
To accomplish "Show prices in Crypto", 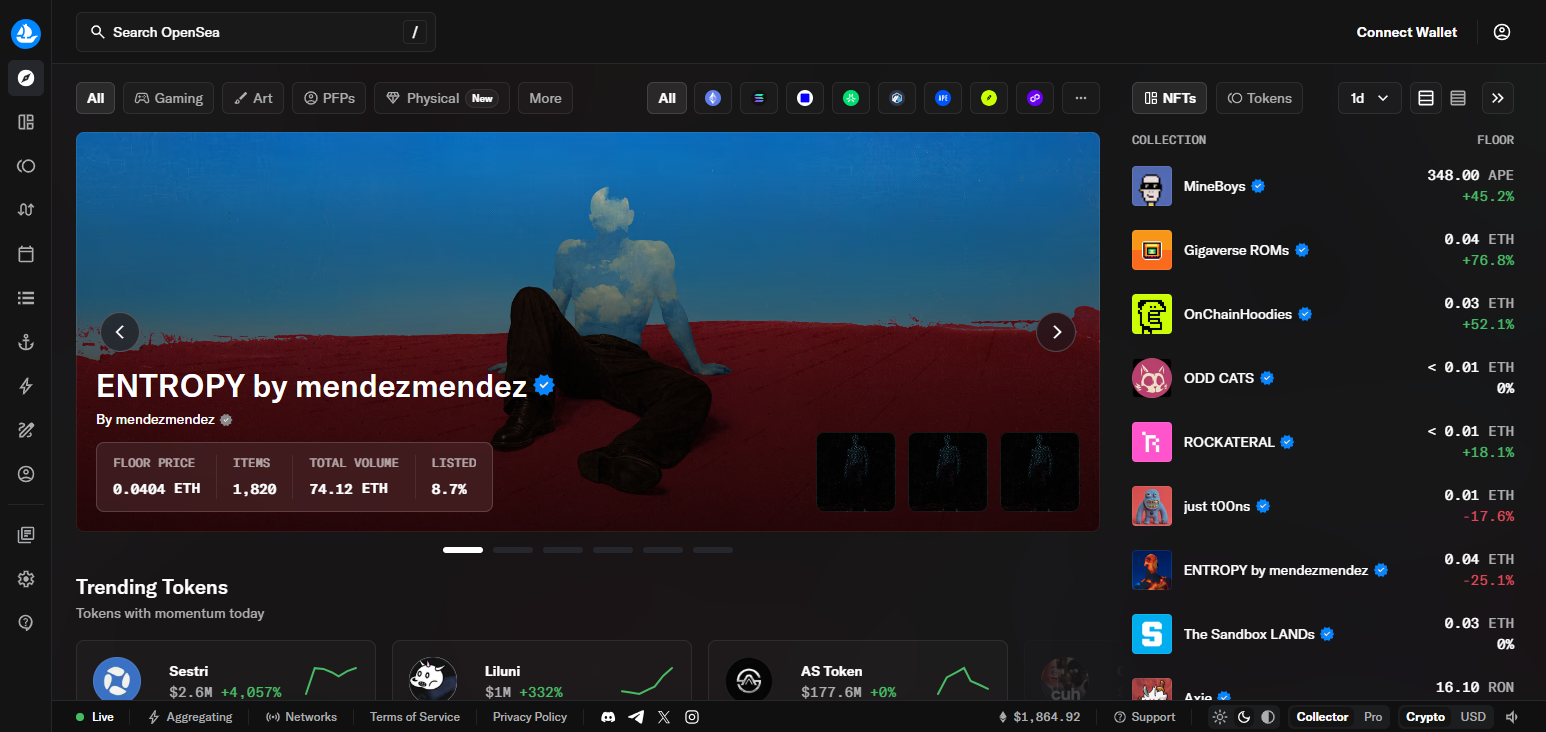I will (x=1425, y=717).
